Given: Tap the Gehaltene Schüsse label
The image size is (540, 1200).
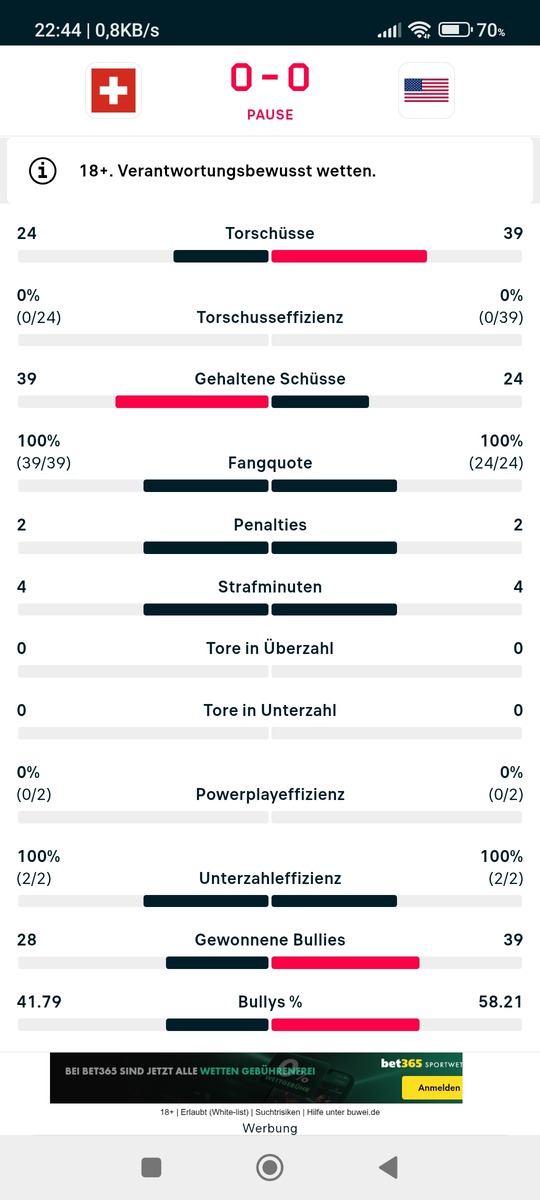Looking at the screenshot, I should click(270, 379).
